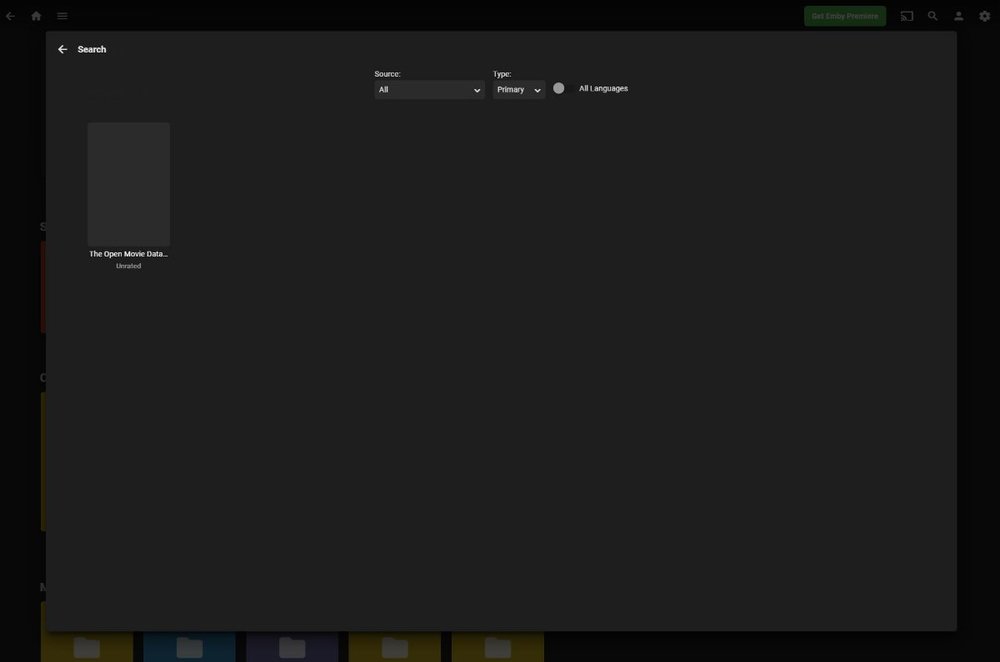The image size is (1000, 662).
Task: Select the movie poster thumbnail
Action: pos(128,183)
